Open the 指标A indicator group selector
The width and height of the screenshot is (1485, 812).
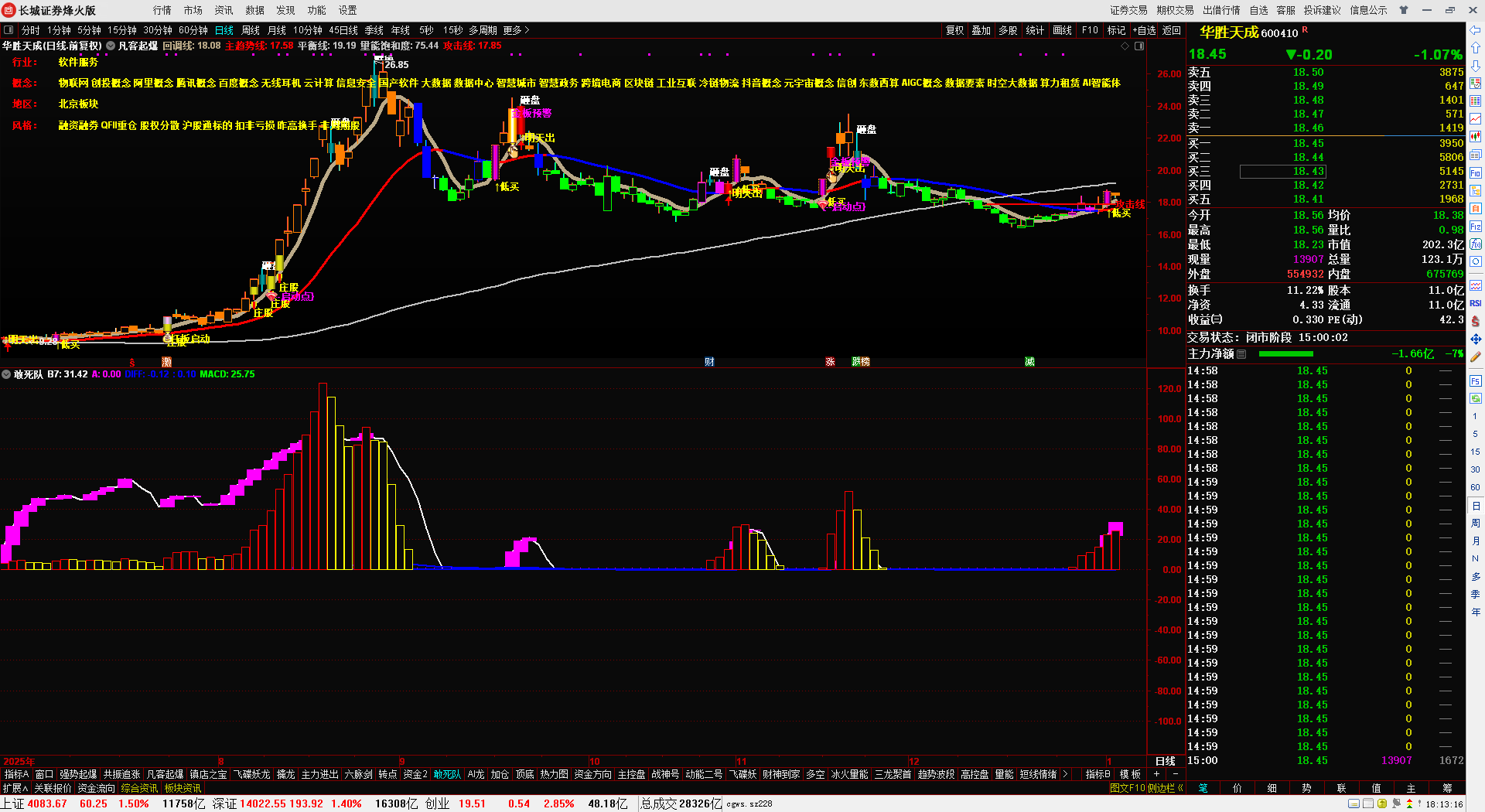pos(16,774)
